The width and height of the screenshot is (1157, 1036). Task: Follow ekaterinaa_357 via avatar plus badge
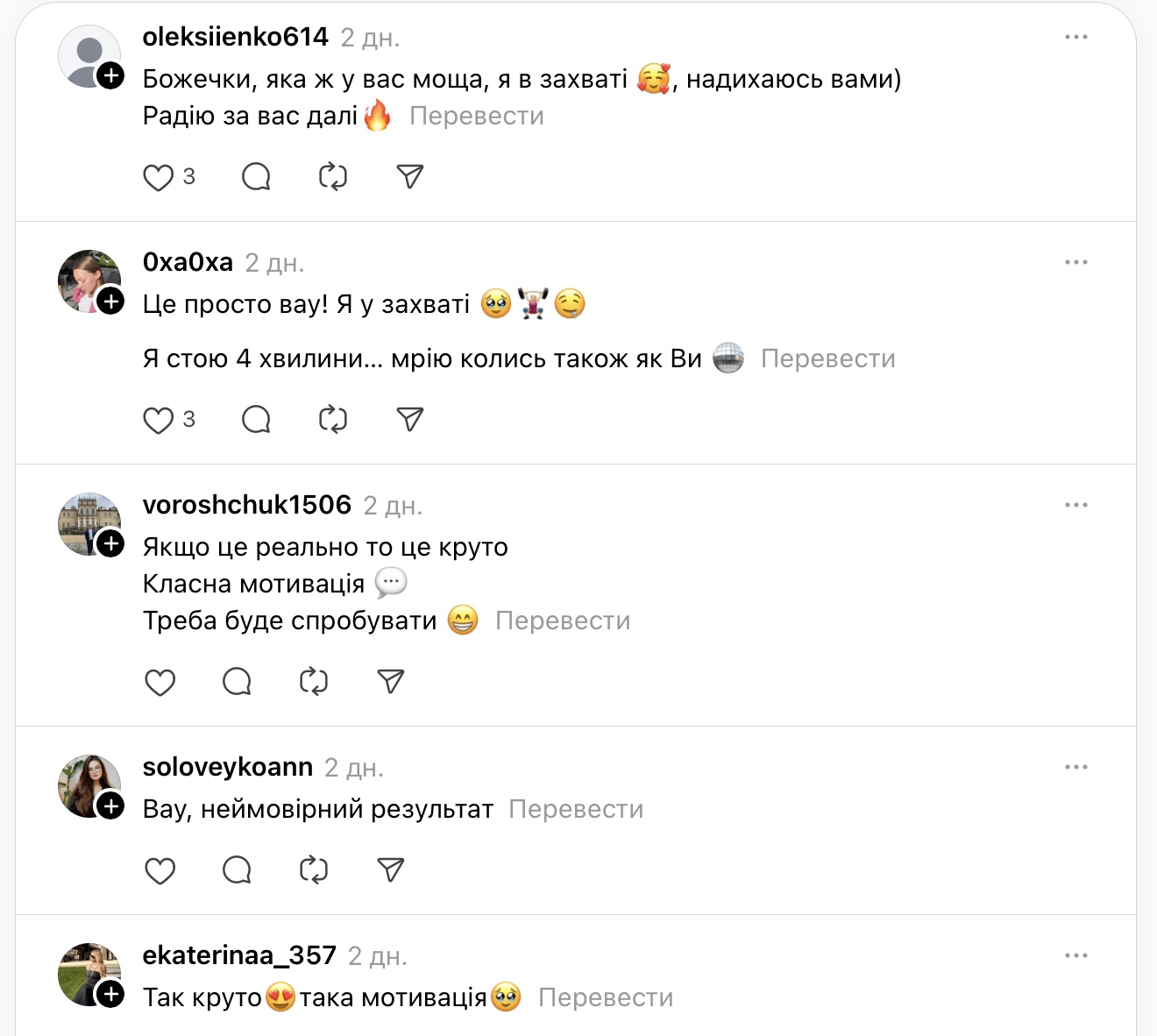pos(110,994)
